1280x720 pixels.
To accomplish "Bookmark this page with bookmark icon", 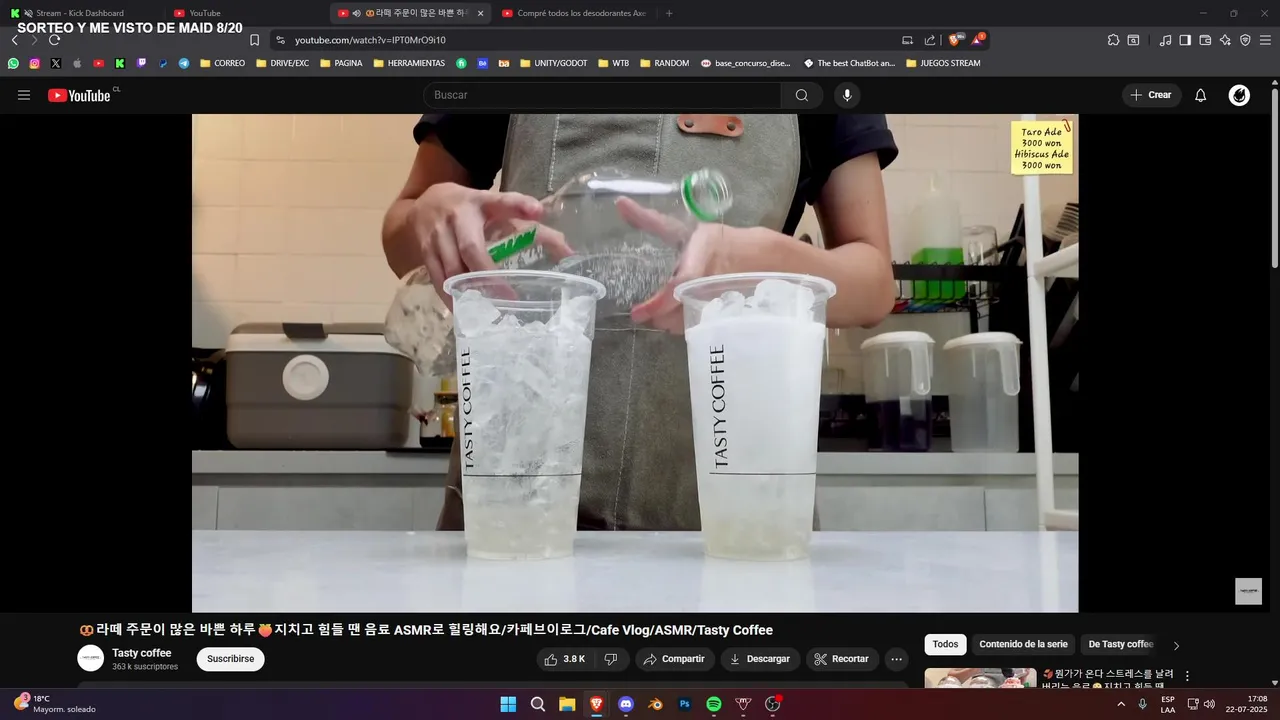I will click(x=254, y=40).
